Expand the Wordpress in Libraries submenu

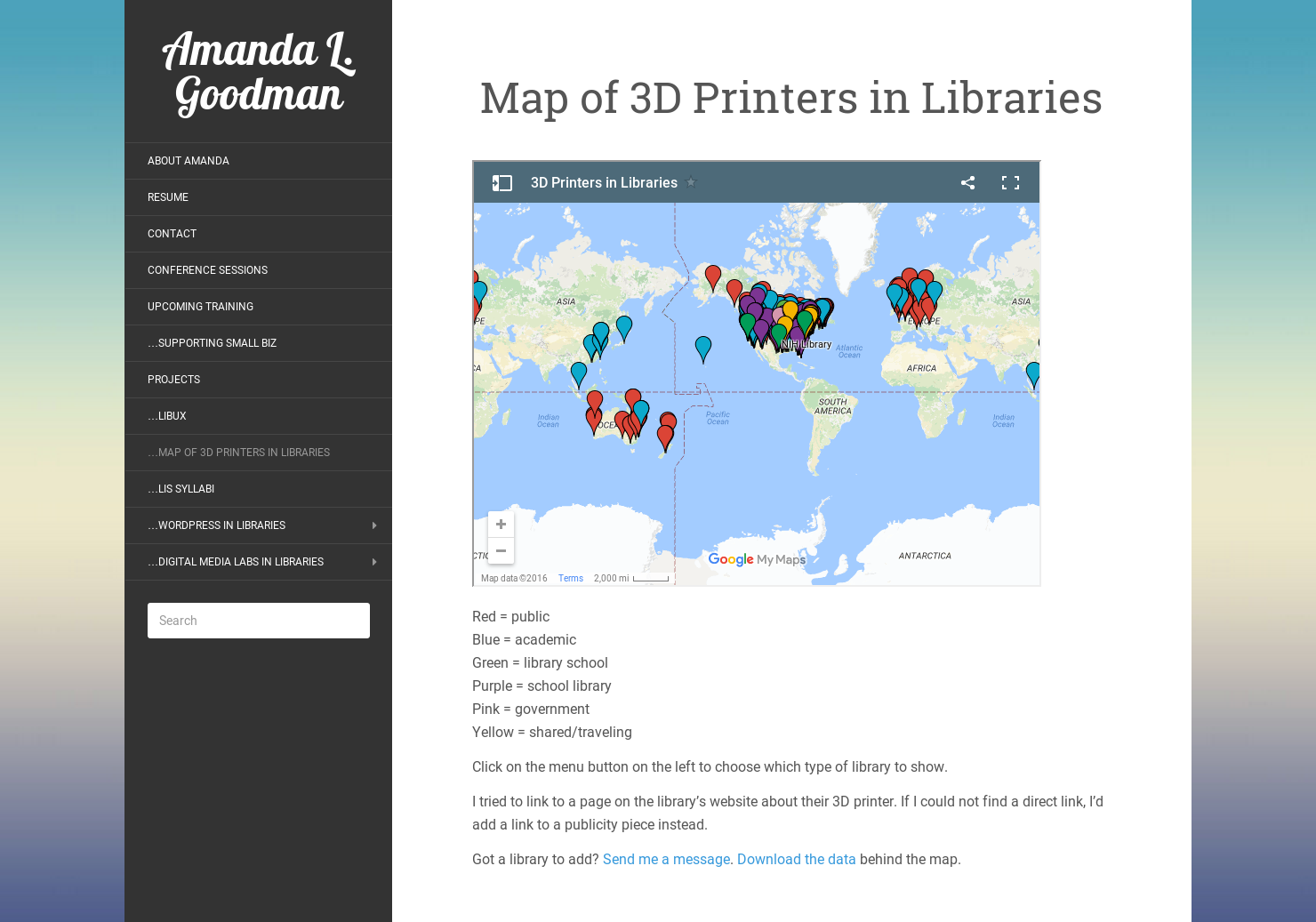373,525
